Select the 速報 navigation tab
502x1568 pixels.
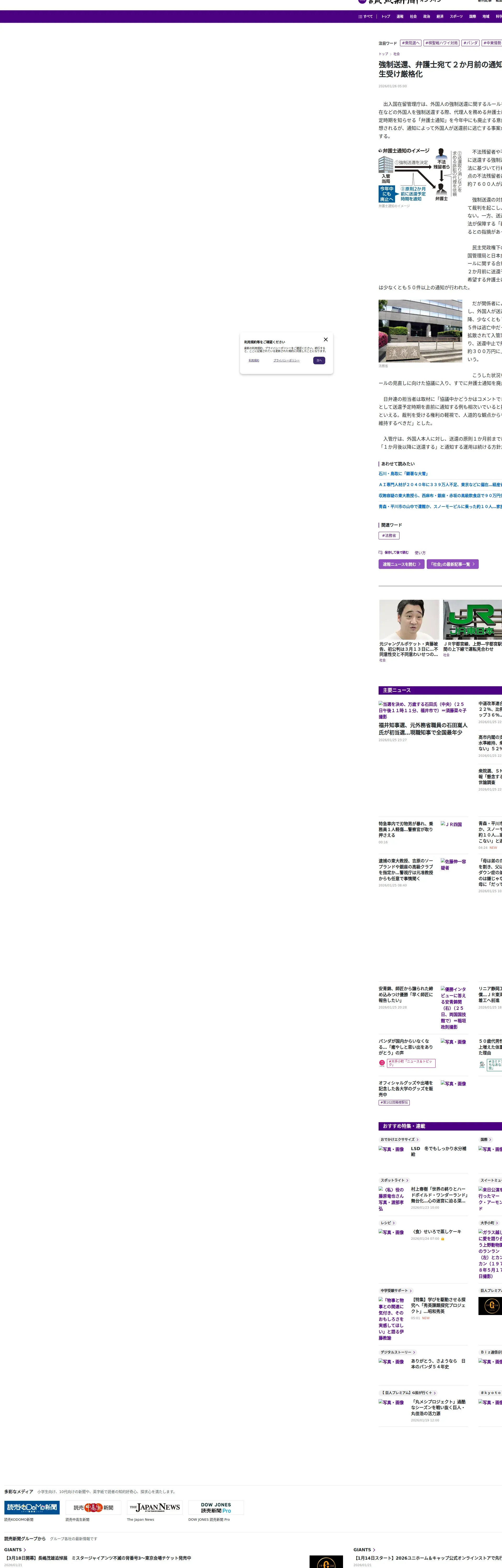coord(400,16)
